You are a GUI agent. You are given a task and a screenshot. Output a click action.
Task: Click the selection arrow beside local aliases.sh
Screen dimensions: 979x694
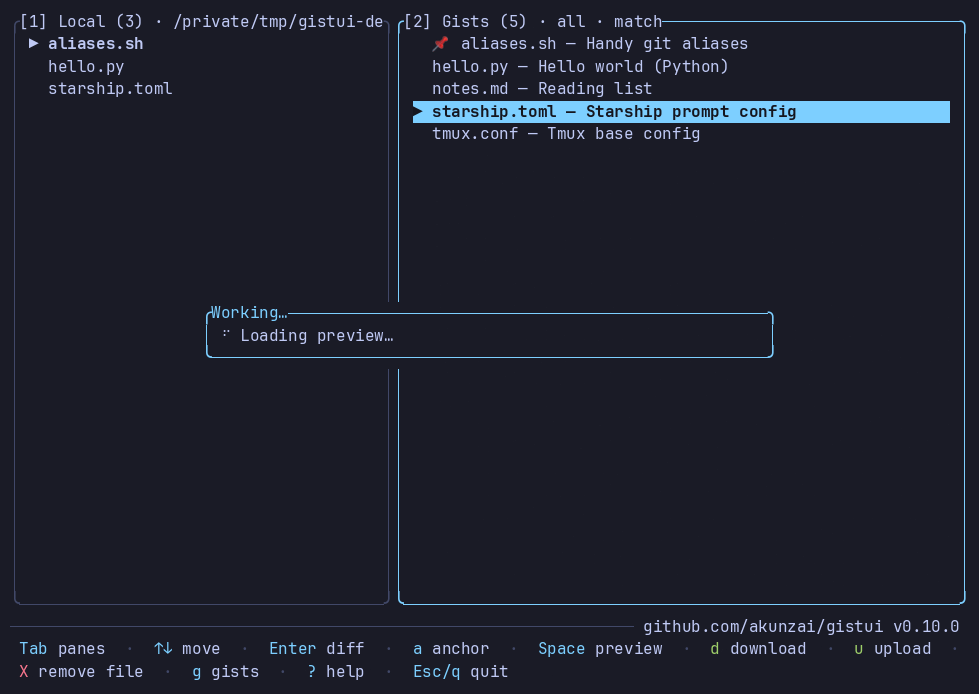click(x=34, y=44)
